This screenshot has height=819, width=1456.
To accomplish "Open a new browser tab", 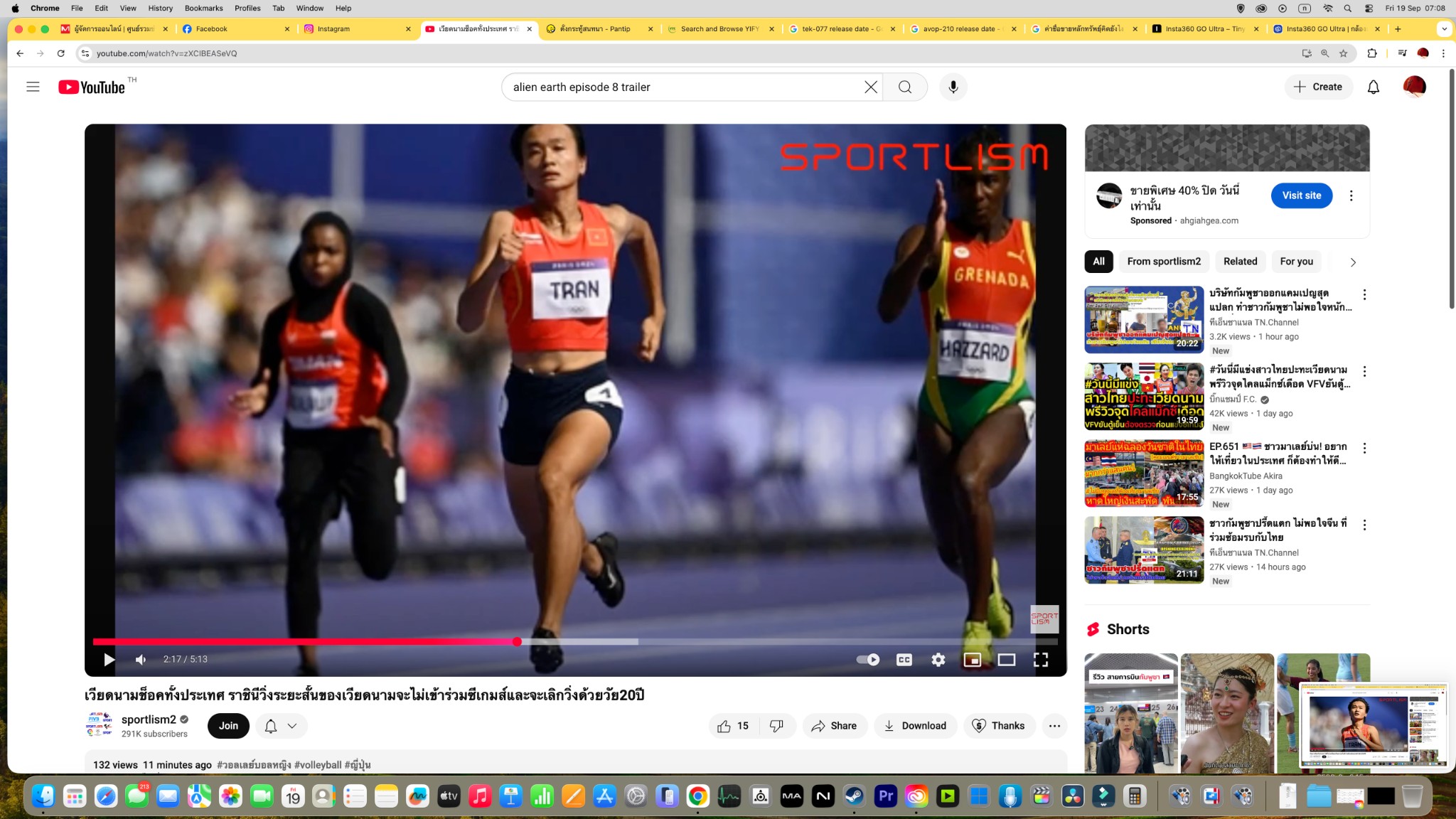I will click(x=1398, y=29).
